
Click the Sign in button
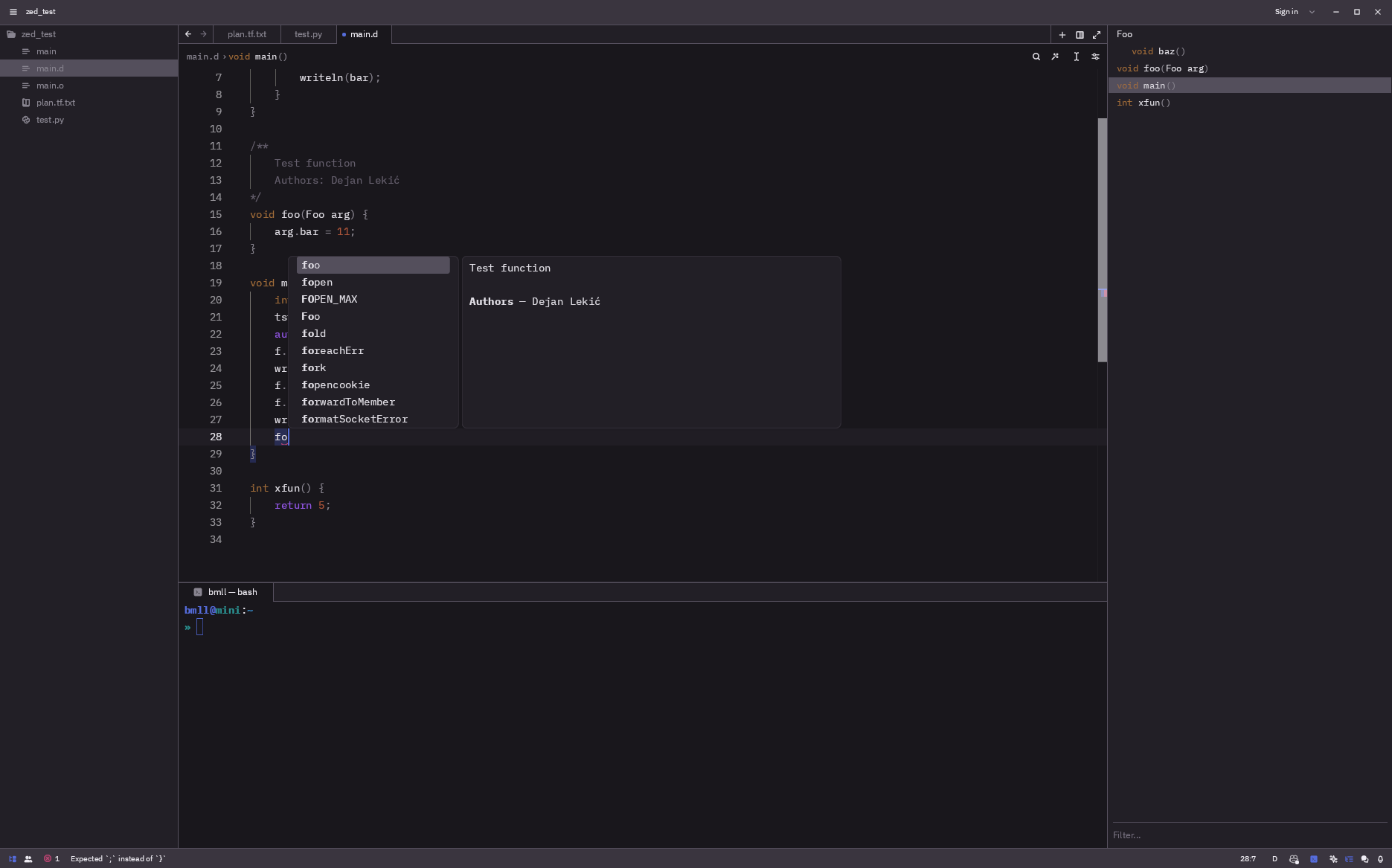coord(1286,12)
